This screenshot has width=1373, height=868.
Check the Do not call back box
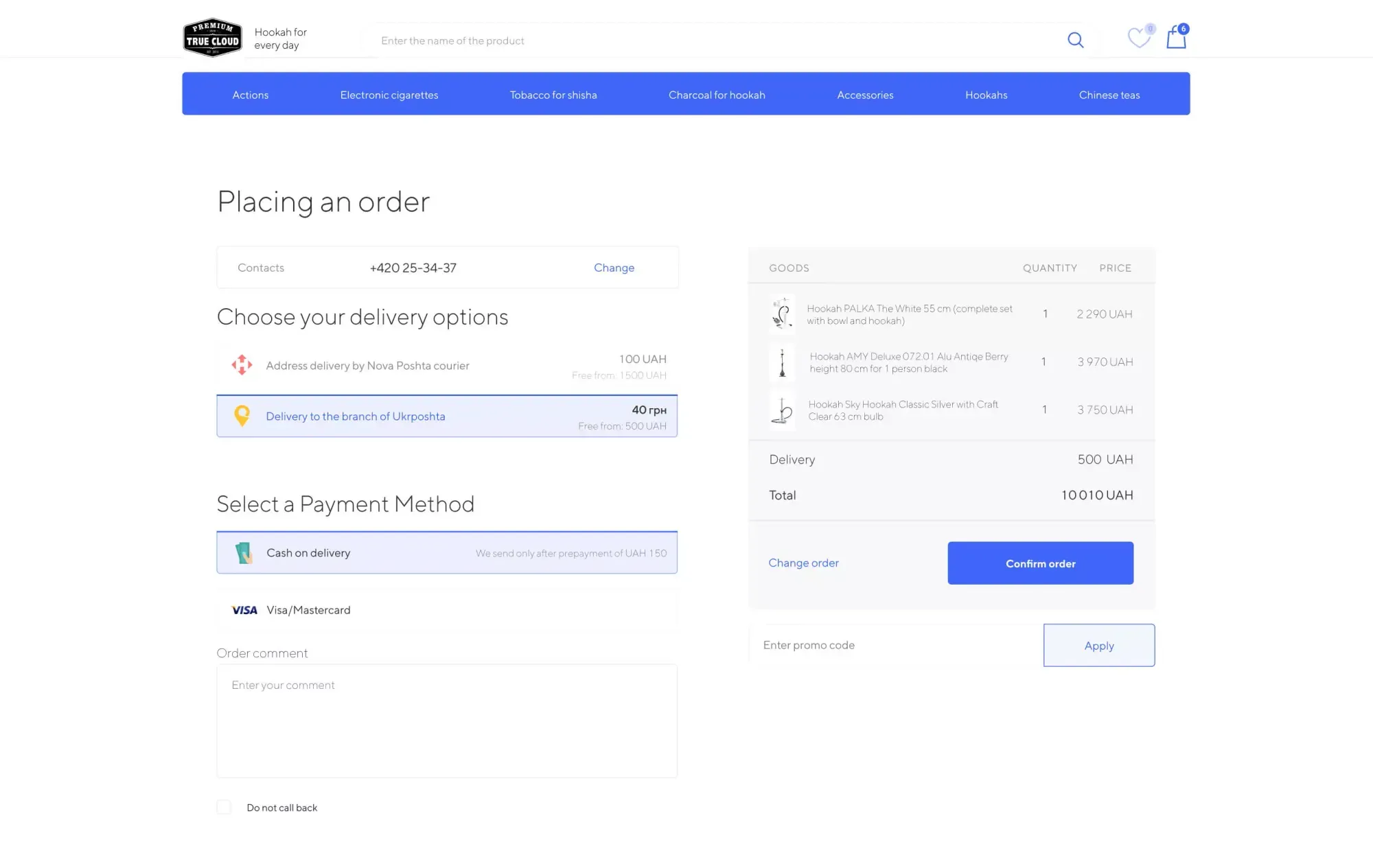[x=224, y=808]
